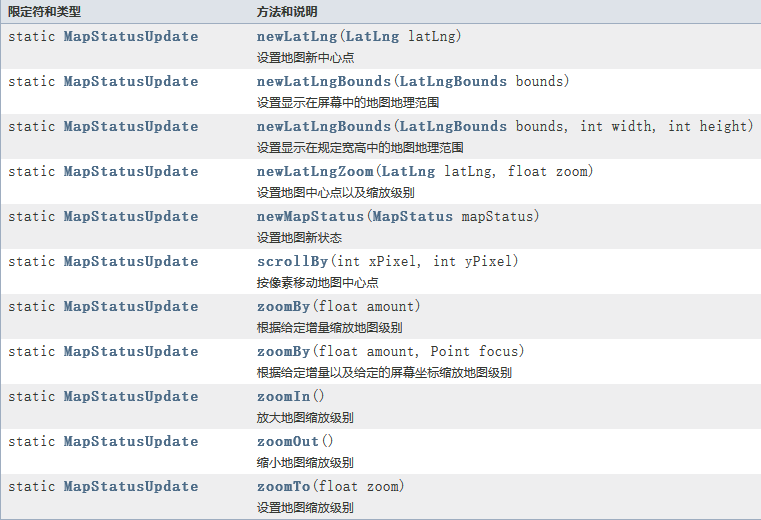761x520 pixels.
Task: Select description text 放大地图缩放级别
Action: (305, 418)
